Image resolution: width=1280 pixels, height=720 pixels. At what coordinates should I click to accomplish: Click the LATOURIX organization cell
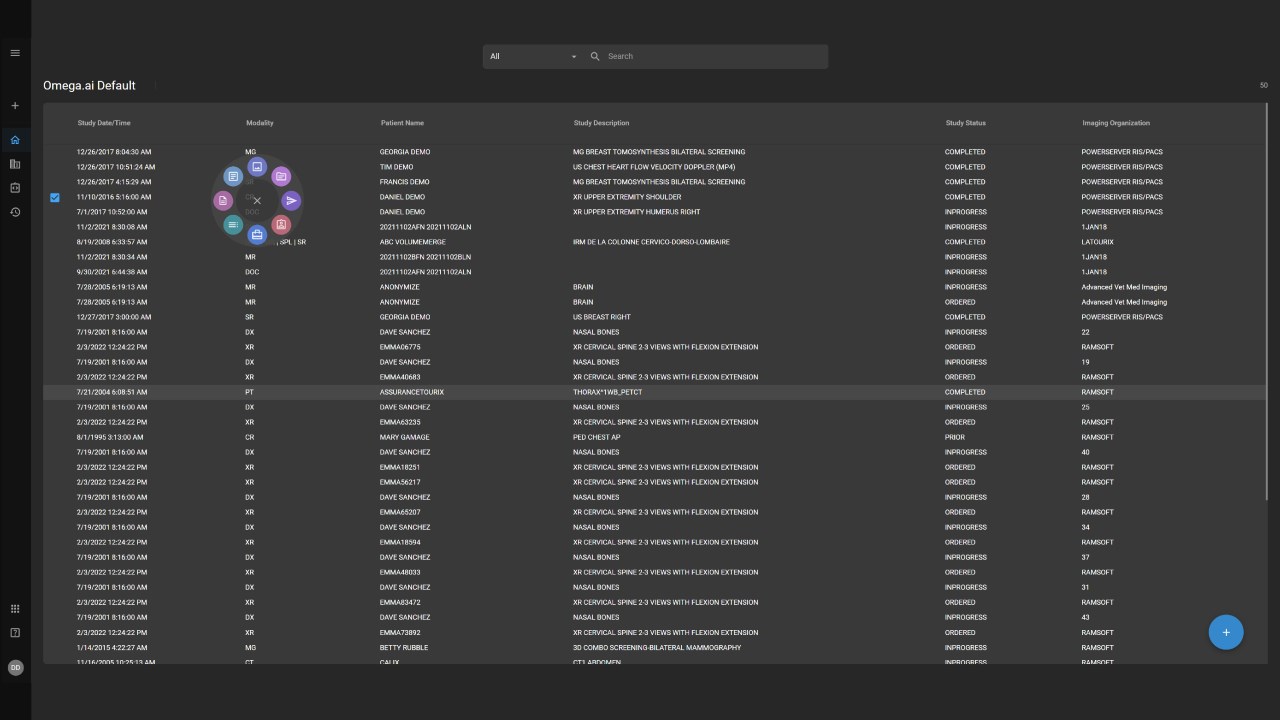1097,242
